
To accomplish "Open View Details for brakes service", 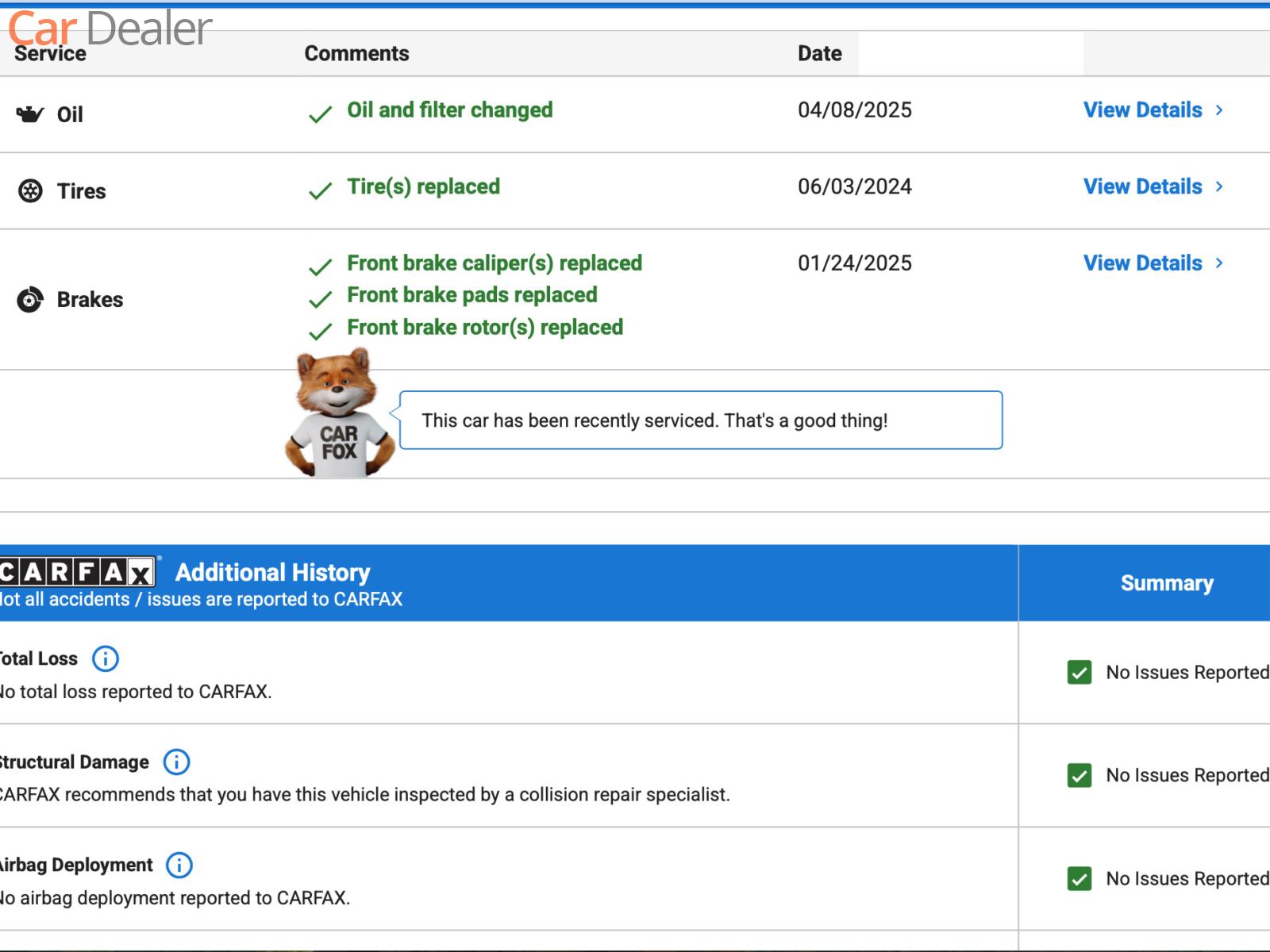I will point(1142,263).
